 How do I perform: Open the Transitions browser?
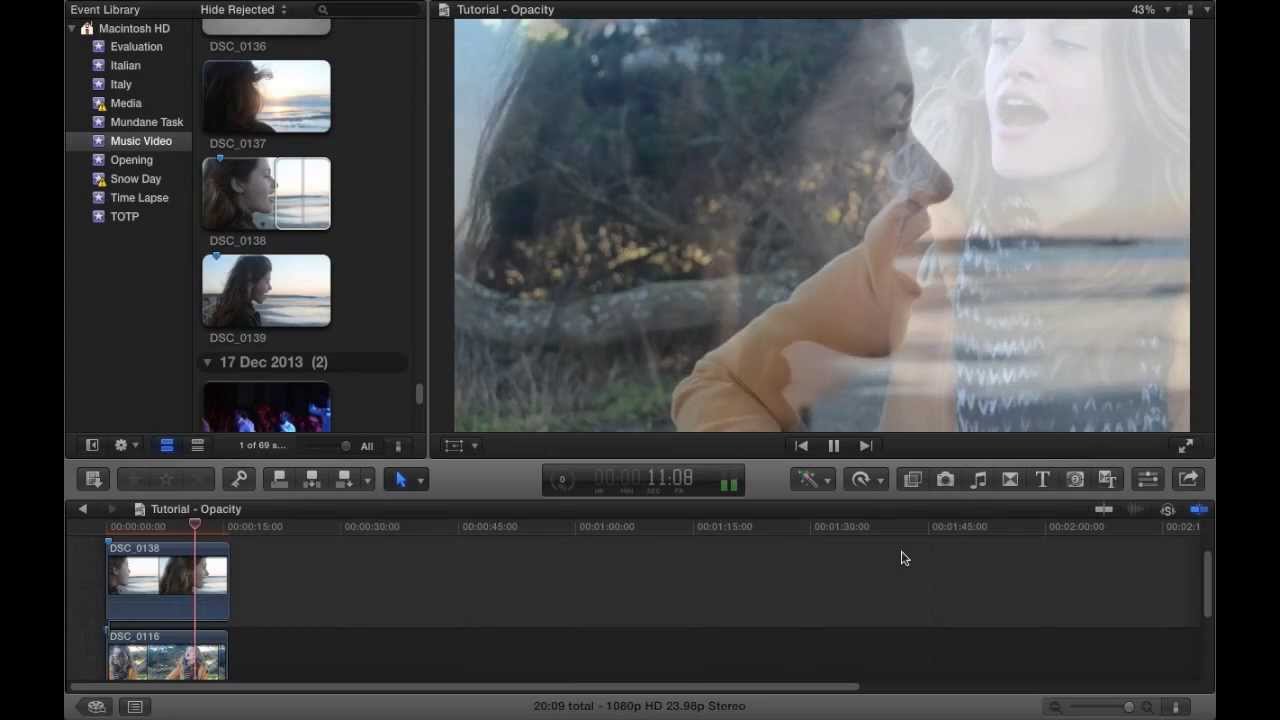click(x=1010, y=480)
